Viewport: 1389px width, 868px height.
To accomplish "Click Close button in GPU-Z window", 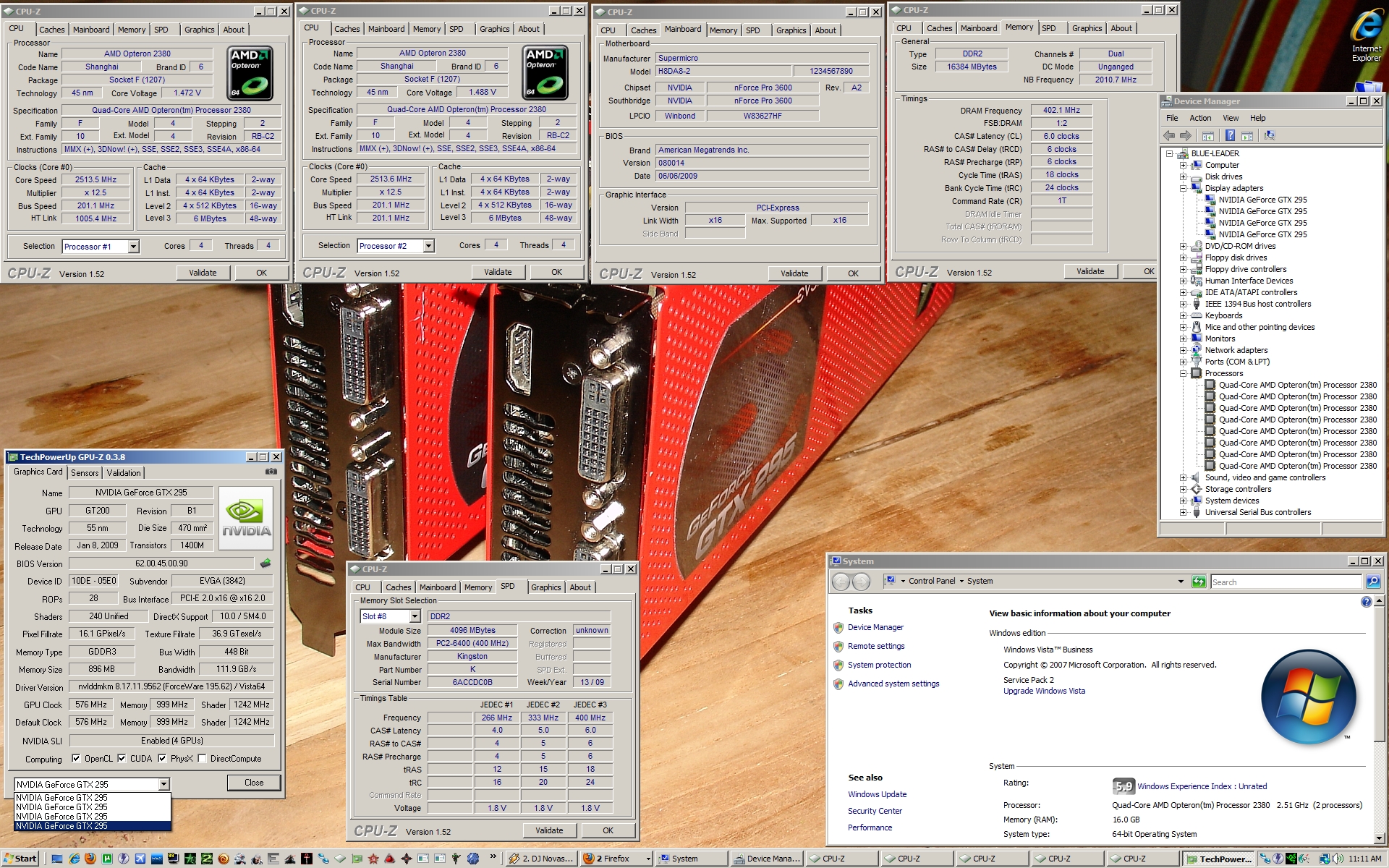I will point(254,783).
